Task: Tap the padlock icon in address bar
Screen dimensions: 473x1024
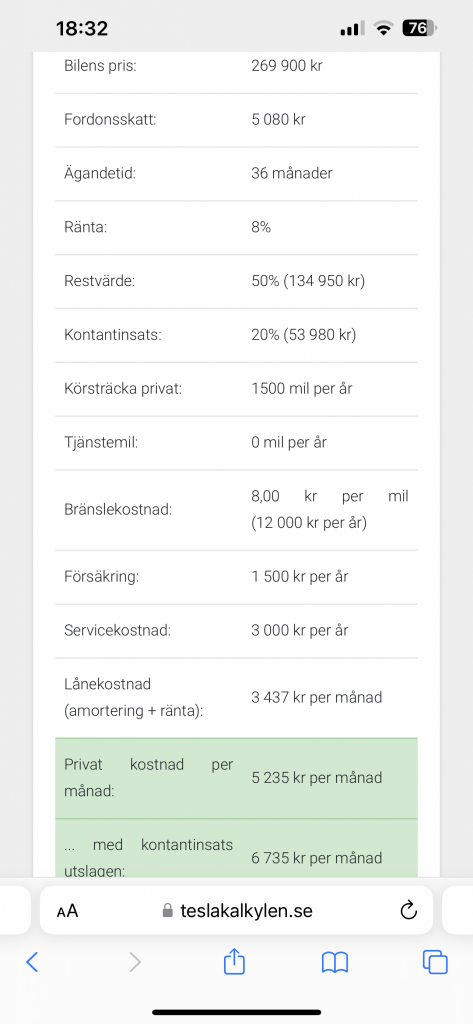Action: pyautogui.click(x=168, y=910)
